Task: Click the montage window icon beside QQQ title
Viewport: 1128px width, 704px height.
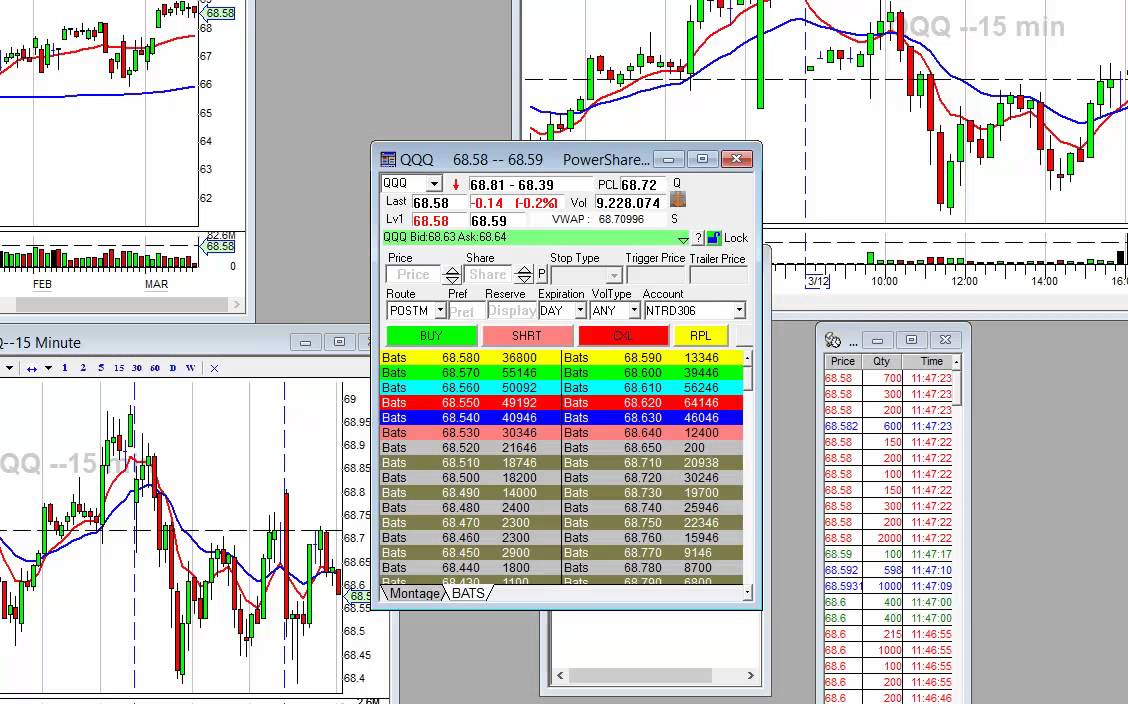Action: tap(388, 159)
